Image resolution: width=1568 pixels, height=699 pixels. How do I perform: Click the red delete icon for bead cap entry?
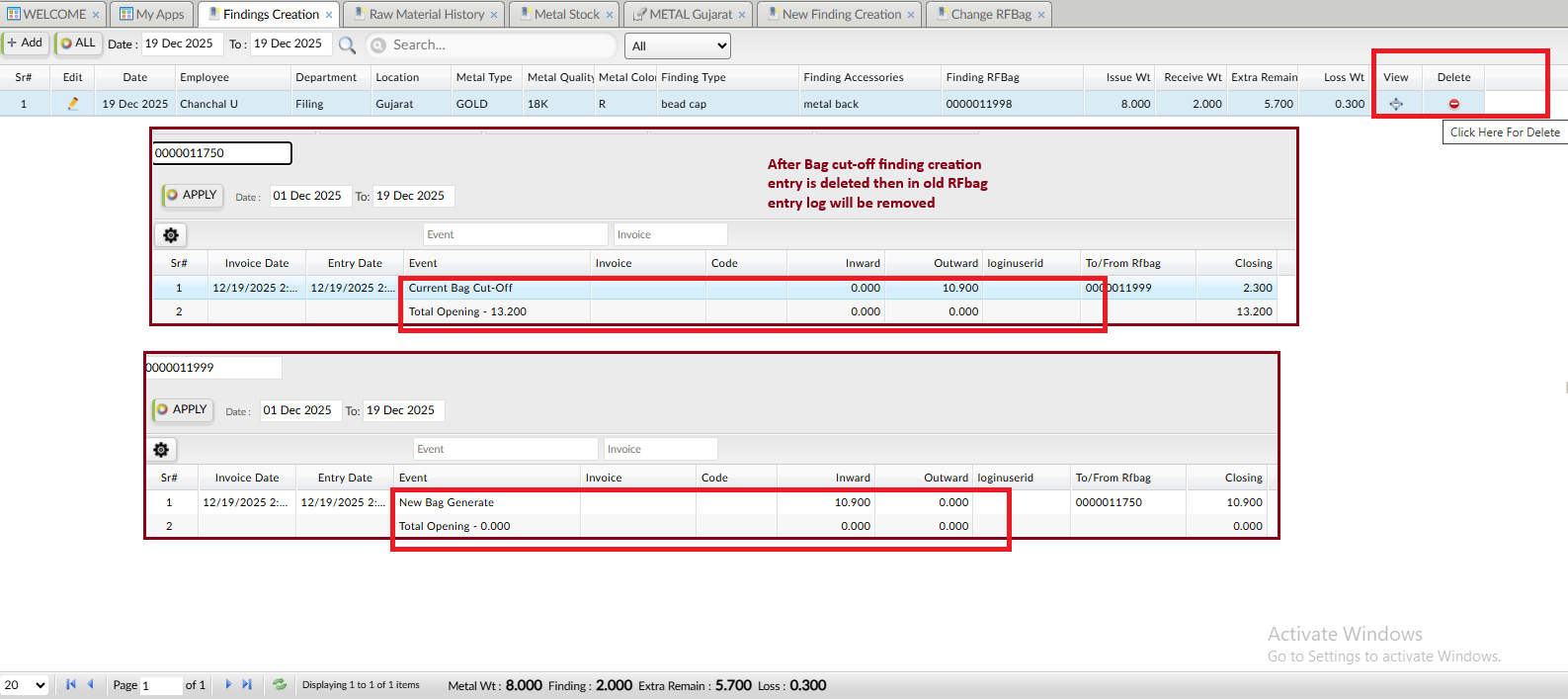(x=1453, y=104)
